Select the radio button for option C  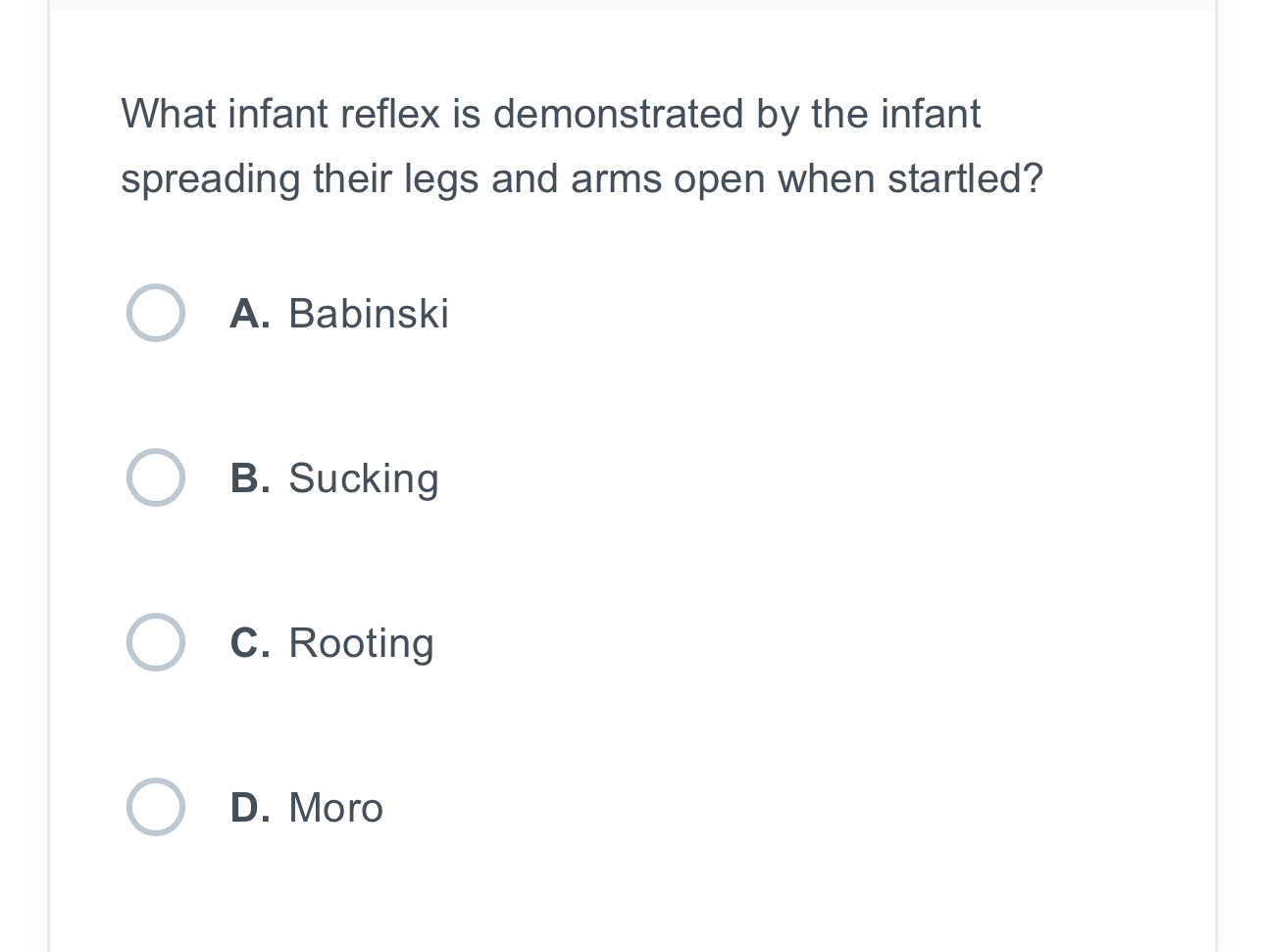pyautogui.click(x=156, y=642)
